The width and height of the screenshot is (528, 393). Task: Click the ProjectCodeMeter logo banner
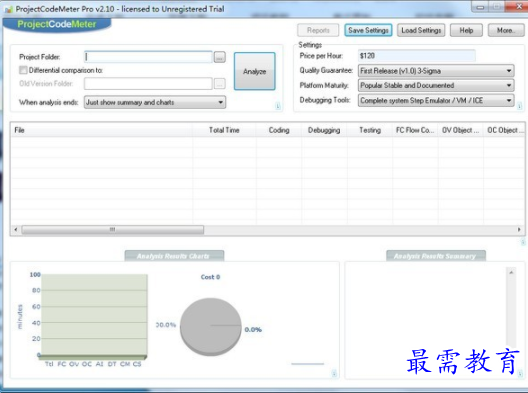click(57, 25)
